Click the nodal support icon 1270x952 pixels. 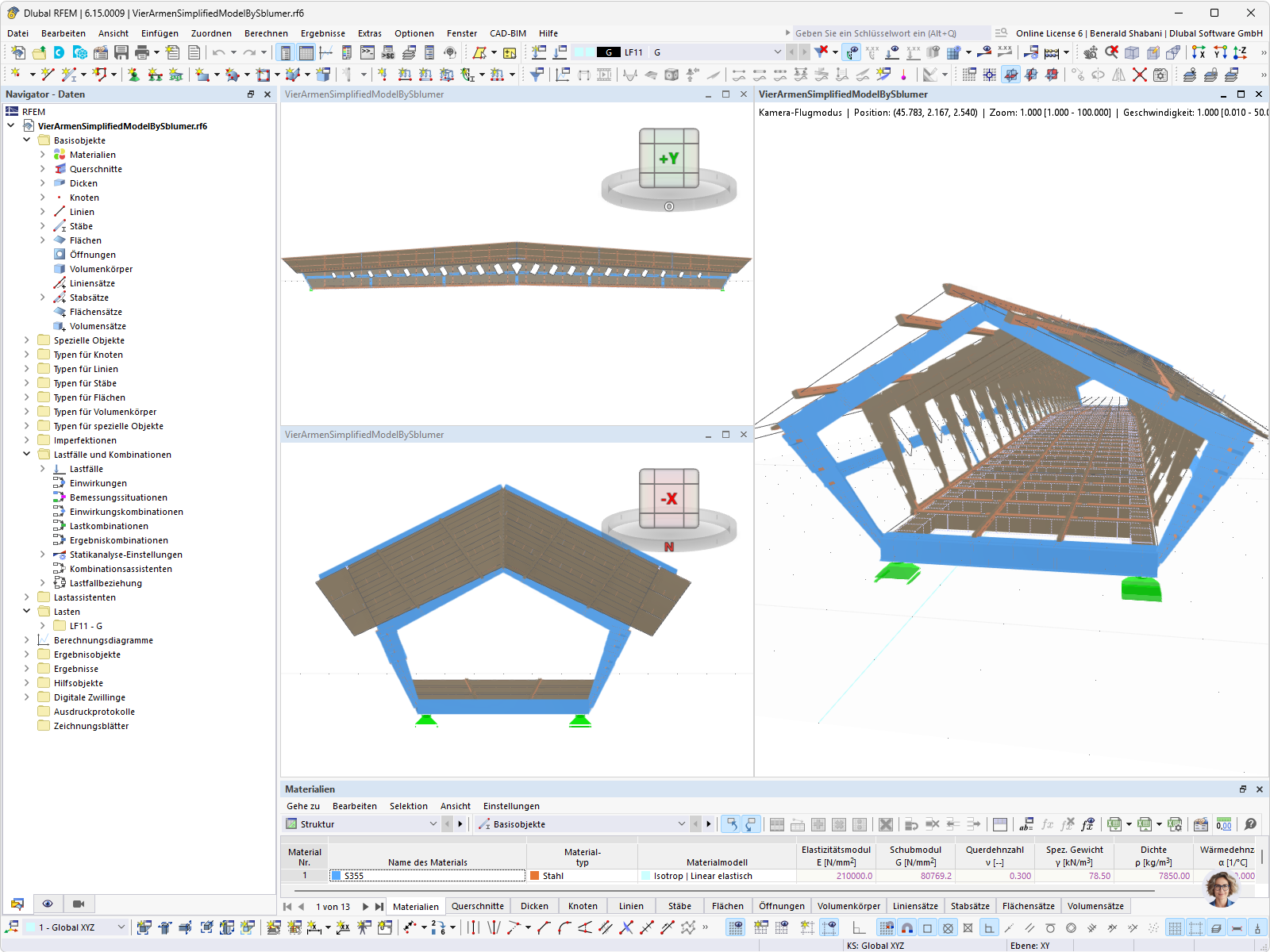click(133, 75)
